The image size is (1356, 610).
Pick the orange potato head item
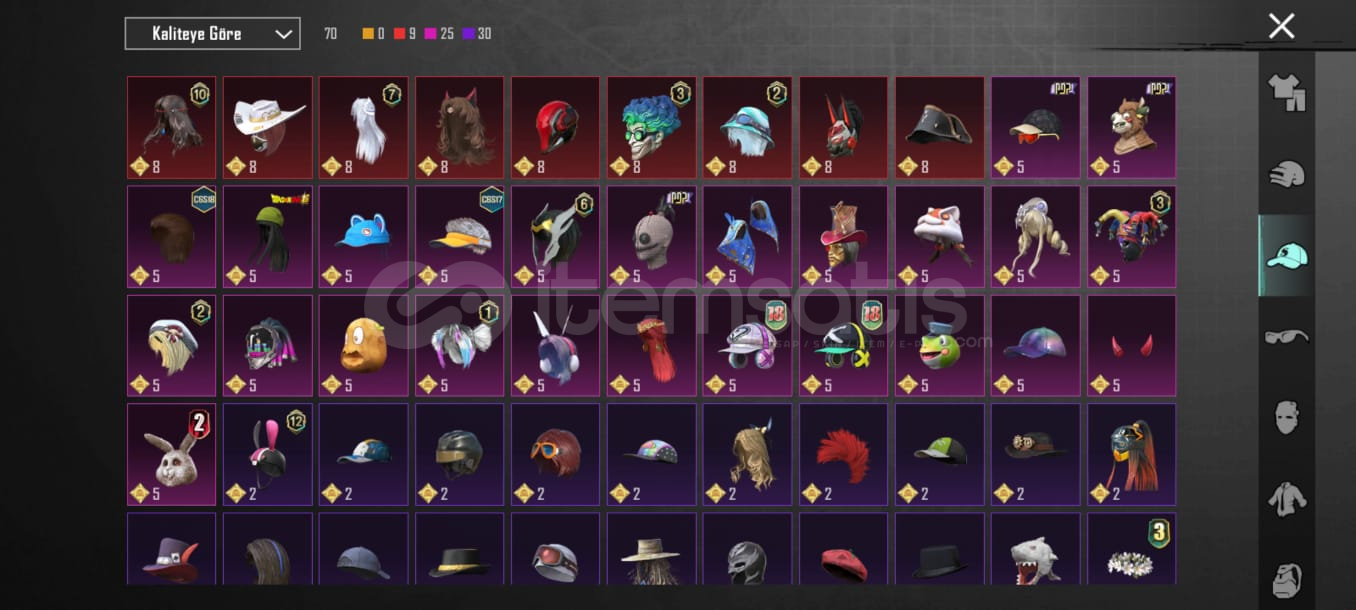click(x=363, y=345)
